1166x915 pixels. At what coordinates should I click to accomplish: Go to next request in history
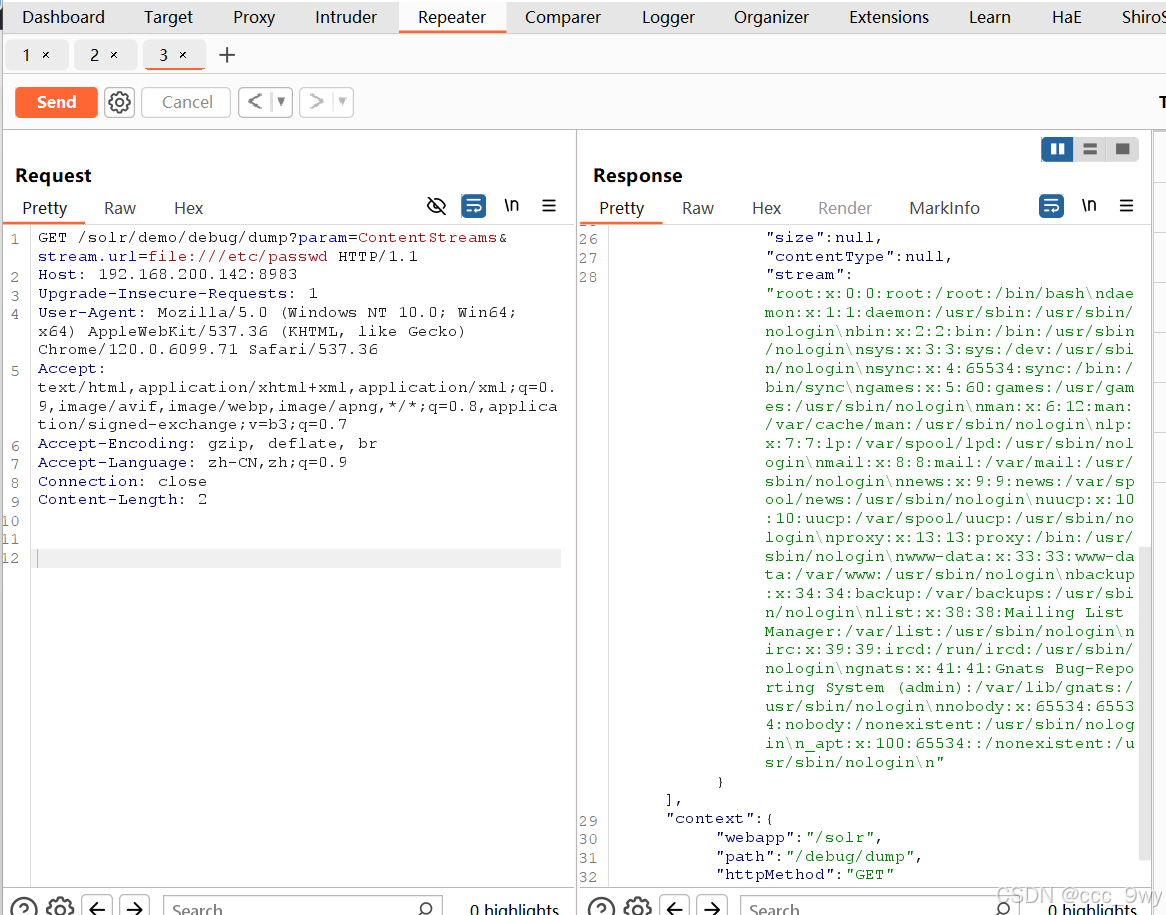316,102
